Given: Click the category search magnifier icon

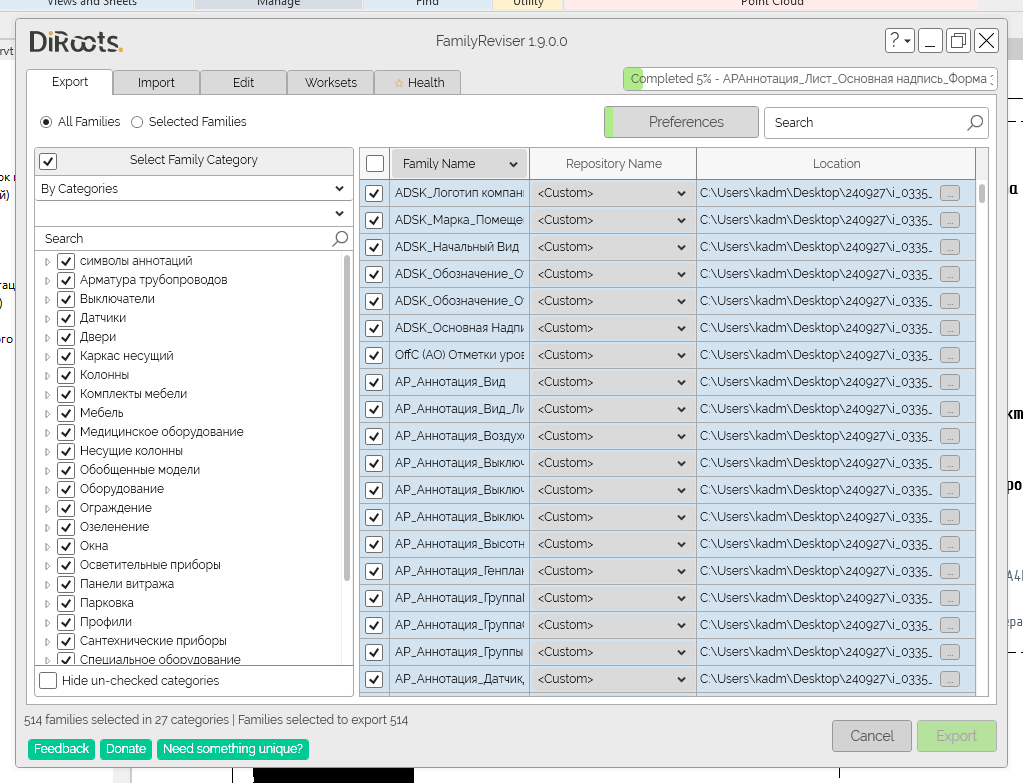Looking at the screenshot, I should pyautogui.click(x=340, y=238).
